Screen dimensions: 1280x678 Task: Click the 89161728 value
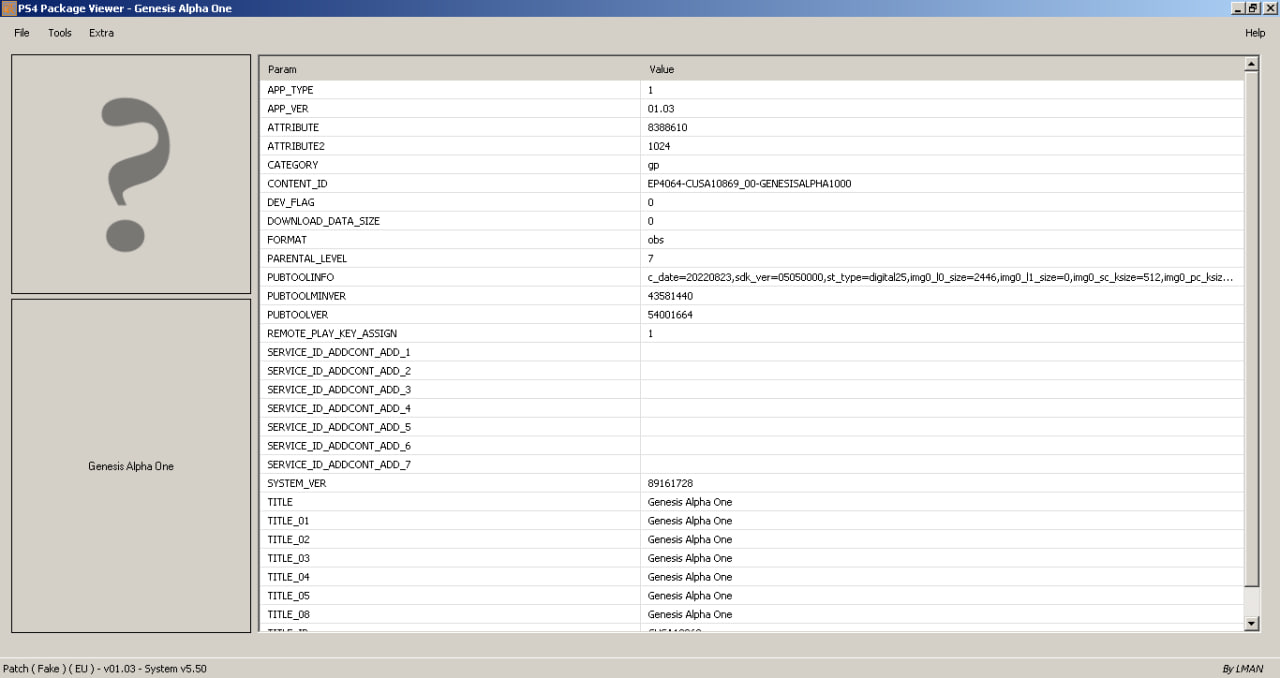[x=670, y=483]
